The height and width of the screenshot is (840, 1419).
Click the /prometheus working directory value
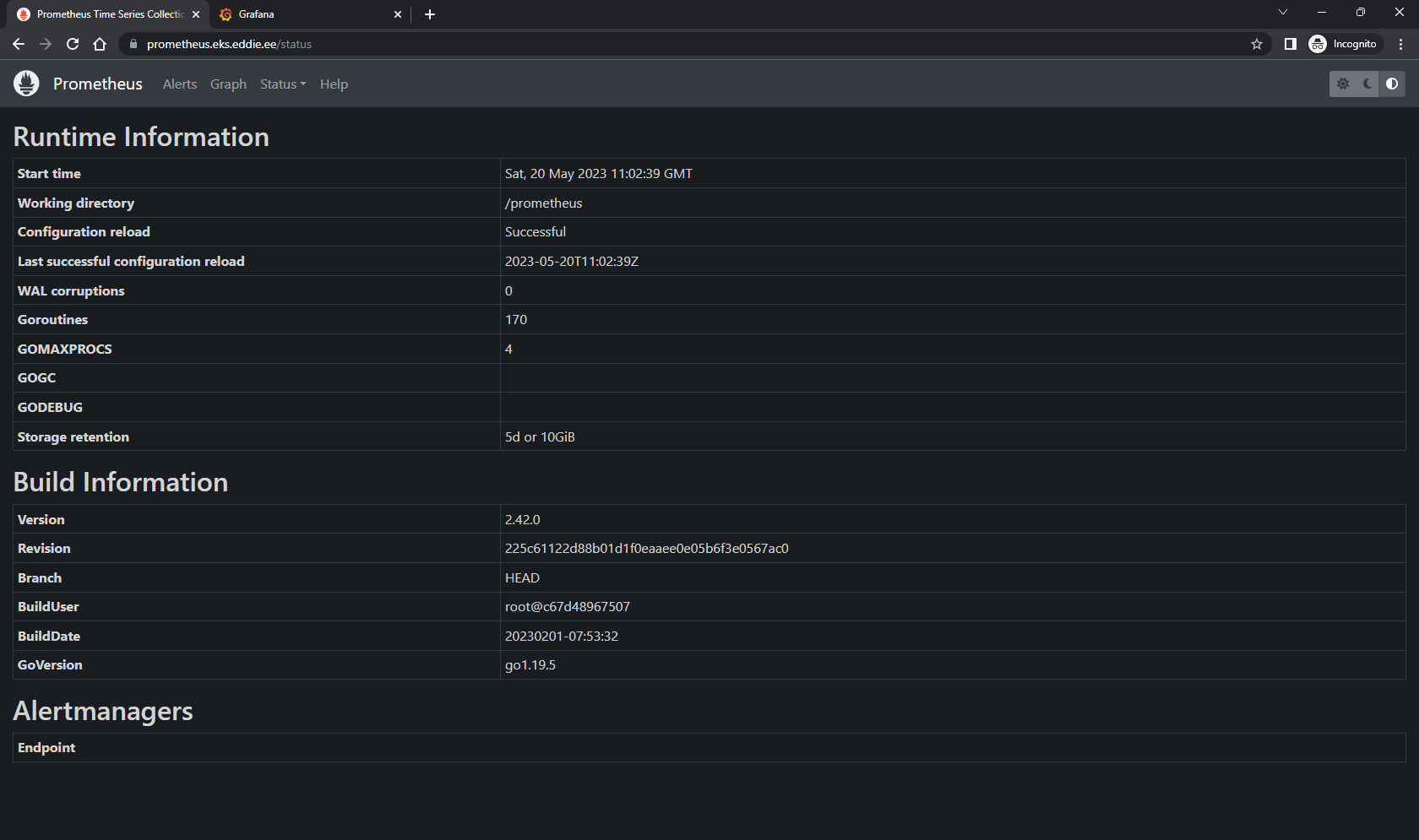click(x=543, y=203)
